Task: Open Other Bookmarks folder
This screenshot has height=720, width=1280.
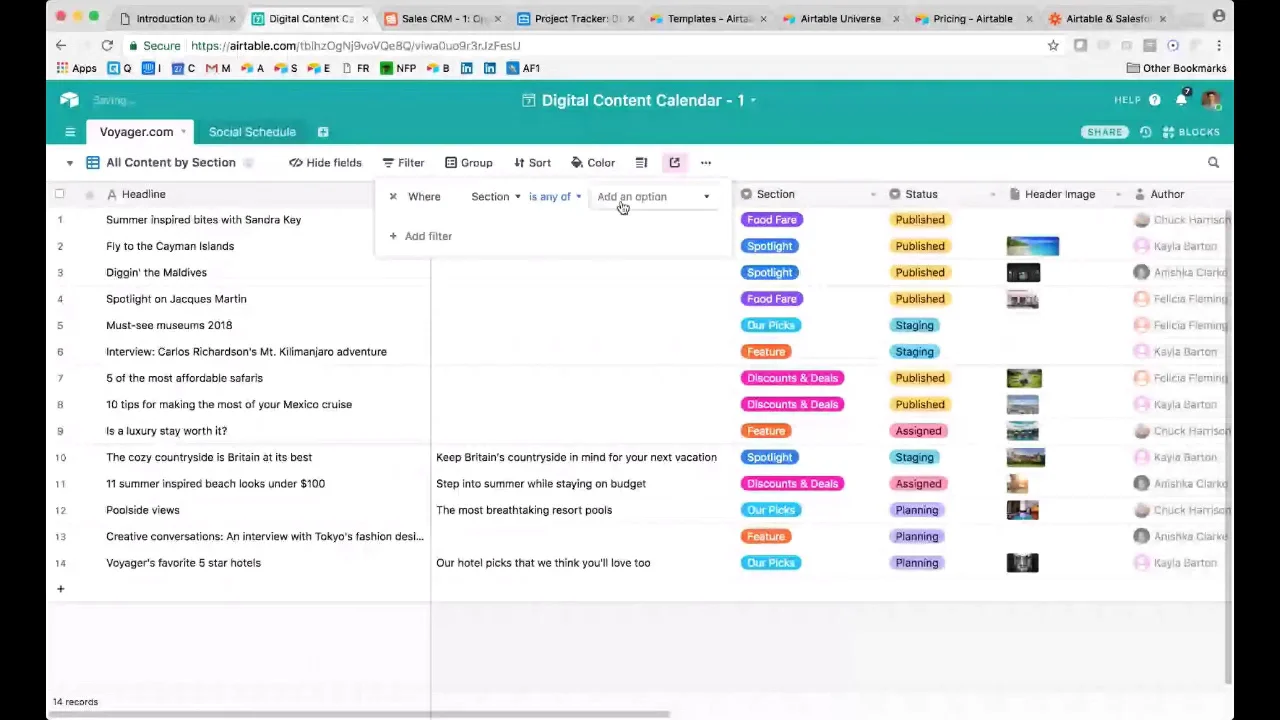Action: (x=1176, y=68)
